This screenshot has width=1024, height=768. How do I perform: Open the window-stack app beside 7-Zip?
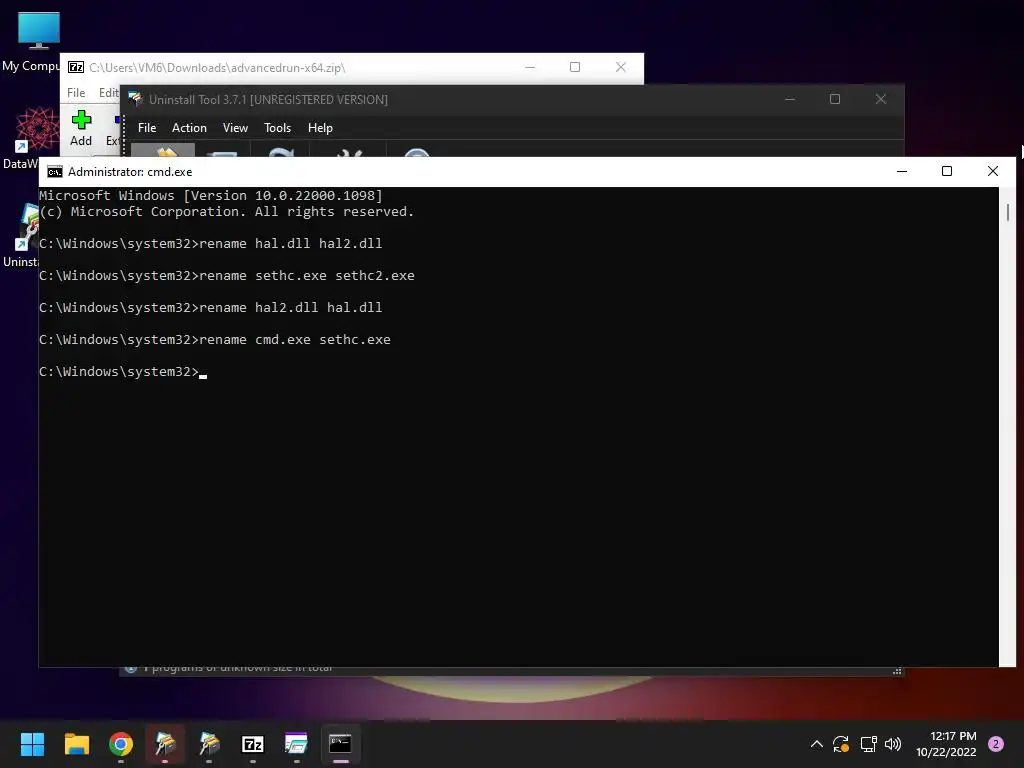click(296, 744)
